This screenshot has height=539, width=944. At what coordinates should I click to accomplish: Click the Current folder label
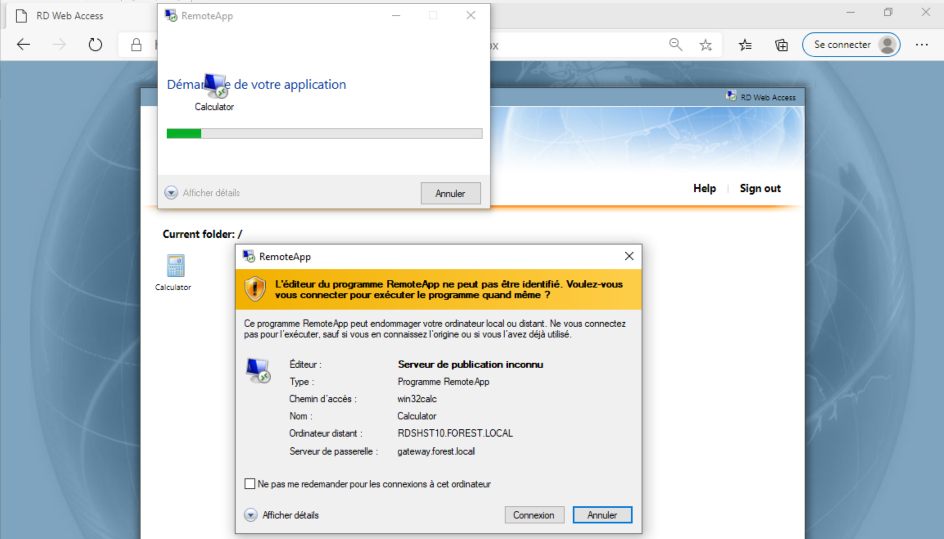(x=202, y=234)
